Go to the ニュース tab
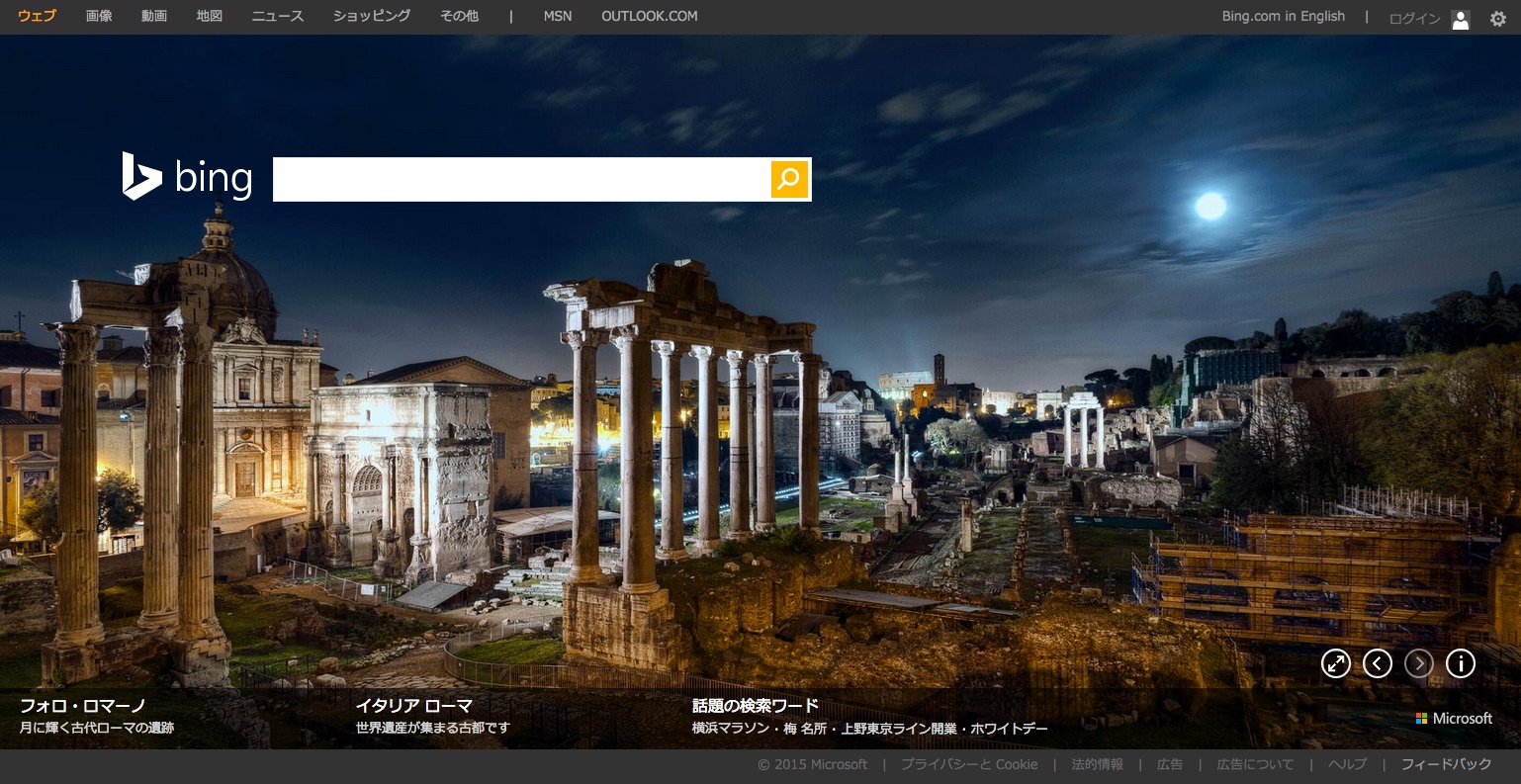Image resolution: width=1521 pixels, height=784 pixels. [x=278, y=17]
